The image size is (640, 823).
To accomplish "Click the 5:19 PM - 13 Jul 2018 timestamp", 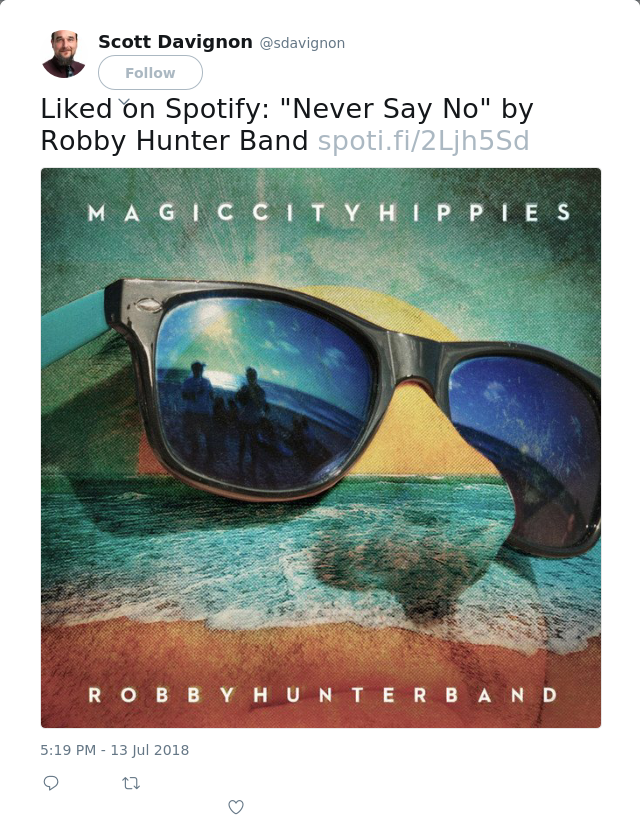I will click(x=114, y=750).
